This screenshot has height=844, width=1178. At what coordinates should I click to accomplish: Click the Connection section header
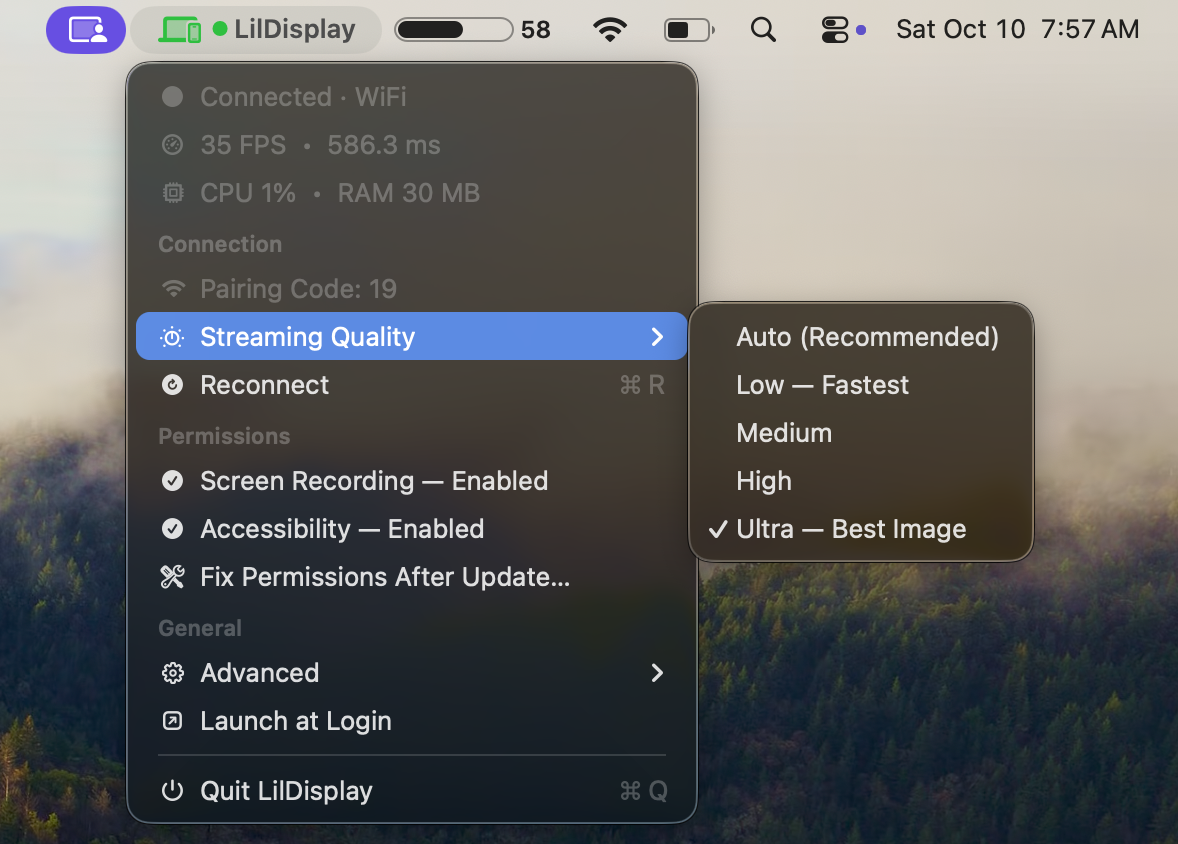click(220, 244)
